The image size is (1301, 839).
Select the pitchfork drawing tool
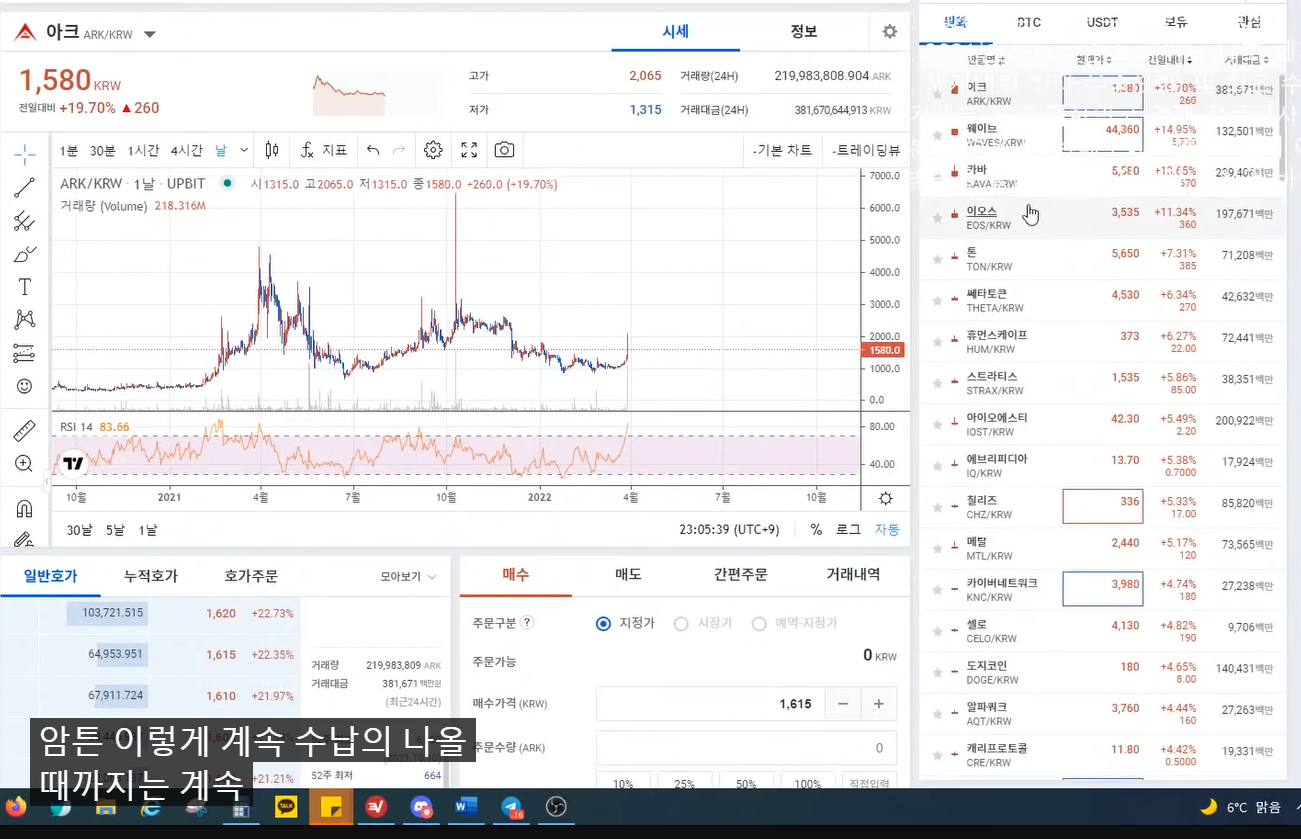(25, 221)
